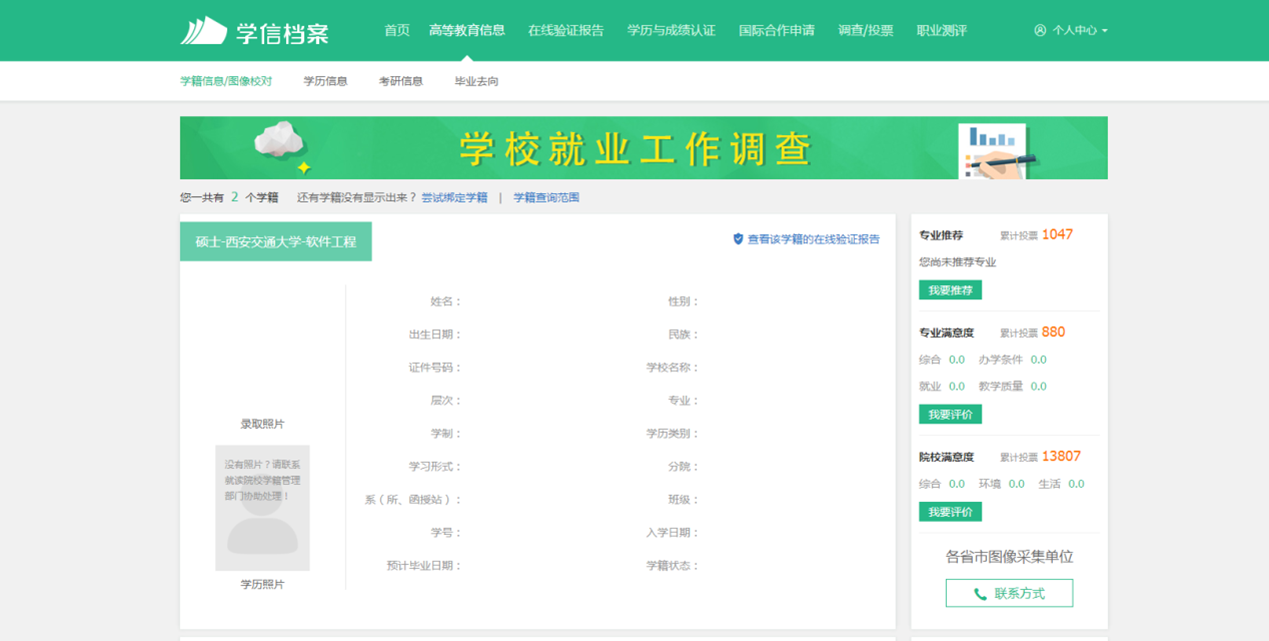The height and width of the screenshot is (641, 1269).
Task: Open 在线验证报告 navigation item
Action: pyautogui.click(x=566, y=31)
